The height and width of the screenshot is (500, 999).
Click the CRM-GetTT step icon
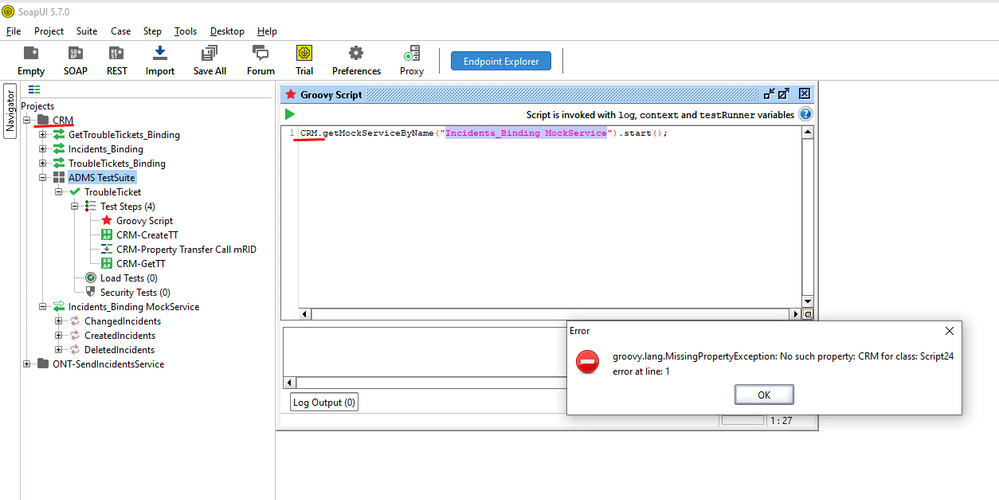(106, 264)
